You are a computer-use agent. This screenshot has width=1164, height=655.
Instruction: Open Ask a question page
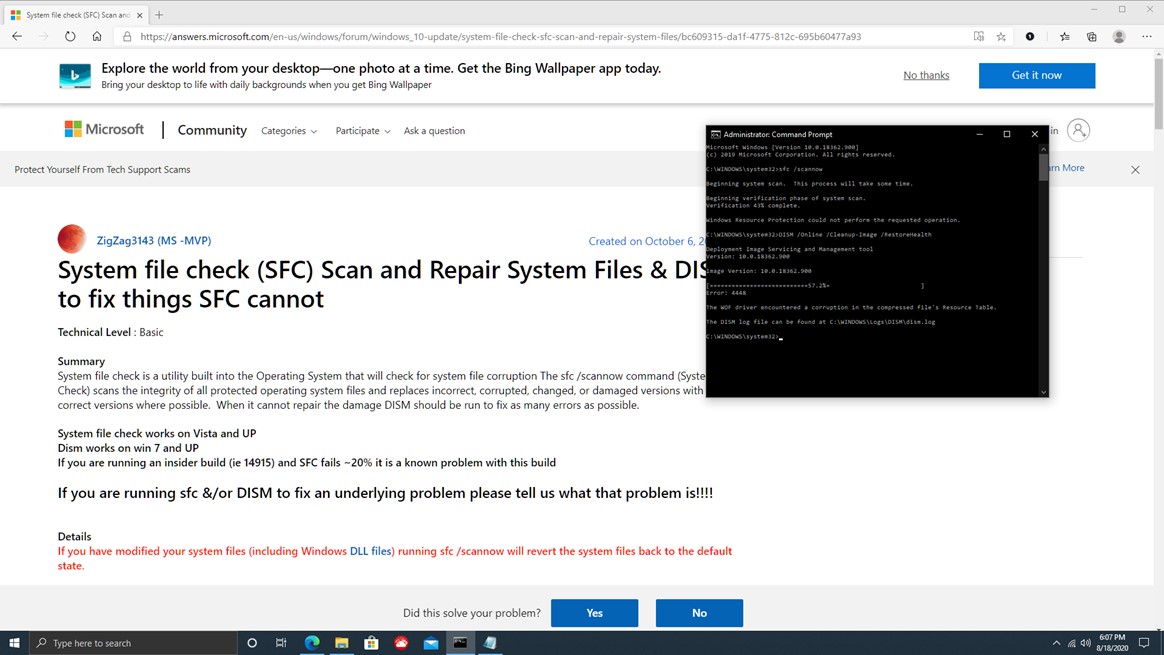[x=434, y=131]
